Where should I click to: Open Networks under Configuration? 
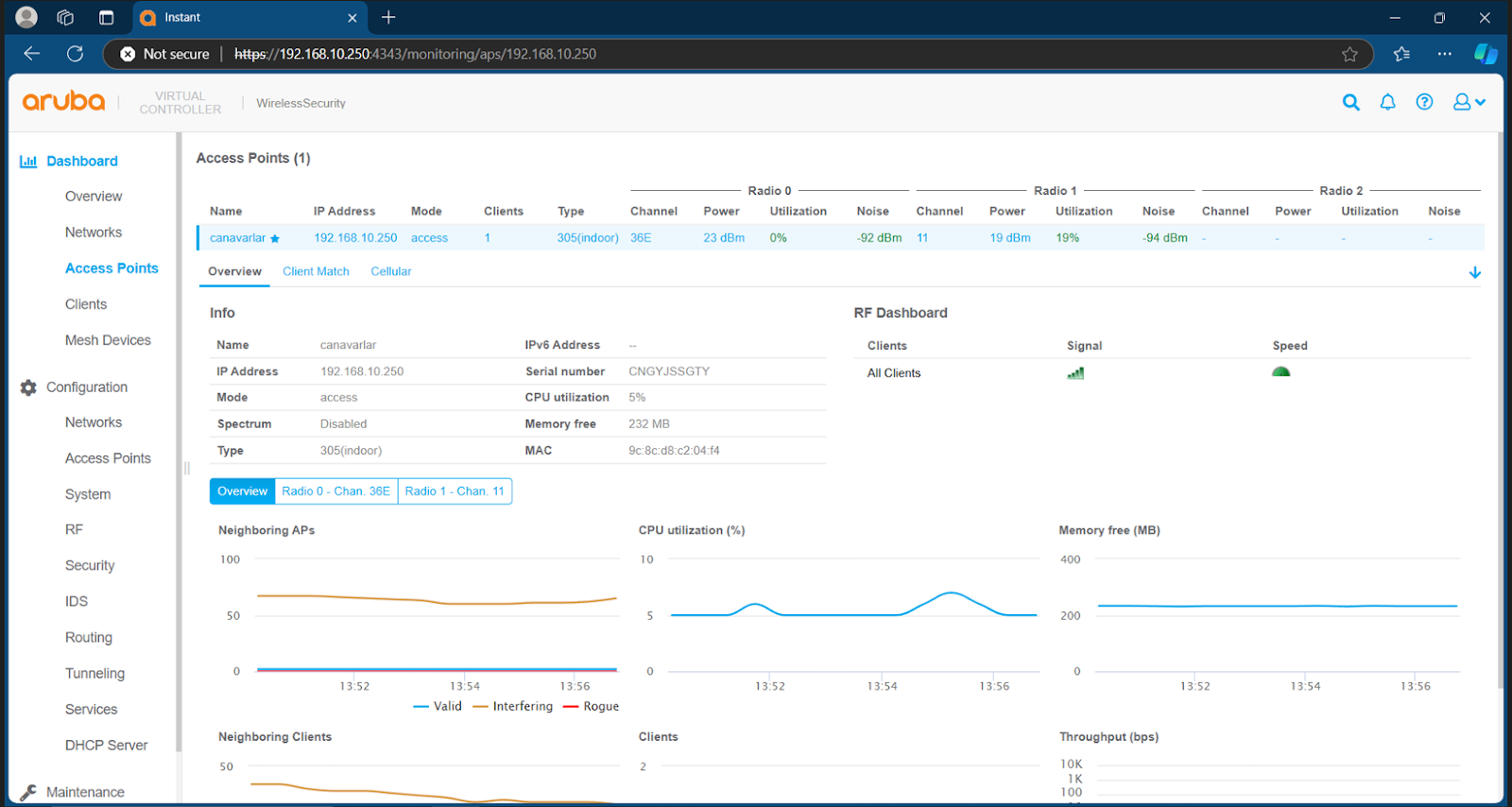click(94, 422)
